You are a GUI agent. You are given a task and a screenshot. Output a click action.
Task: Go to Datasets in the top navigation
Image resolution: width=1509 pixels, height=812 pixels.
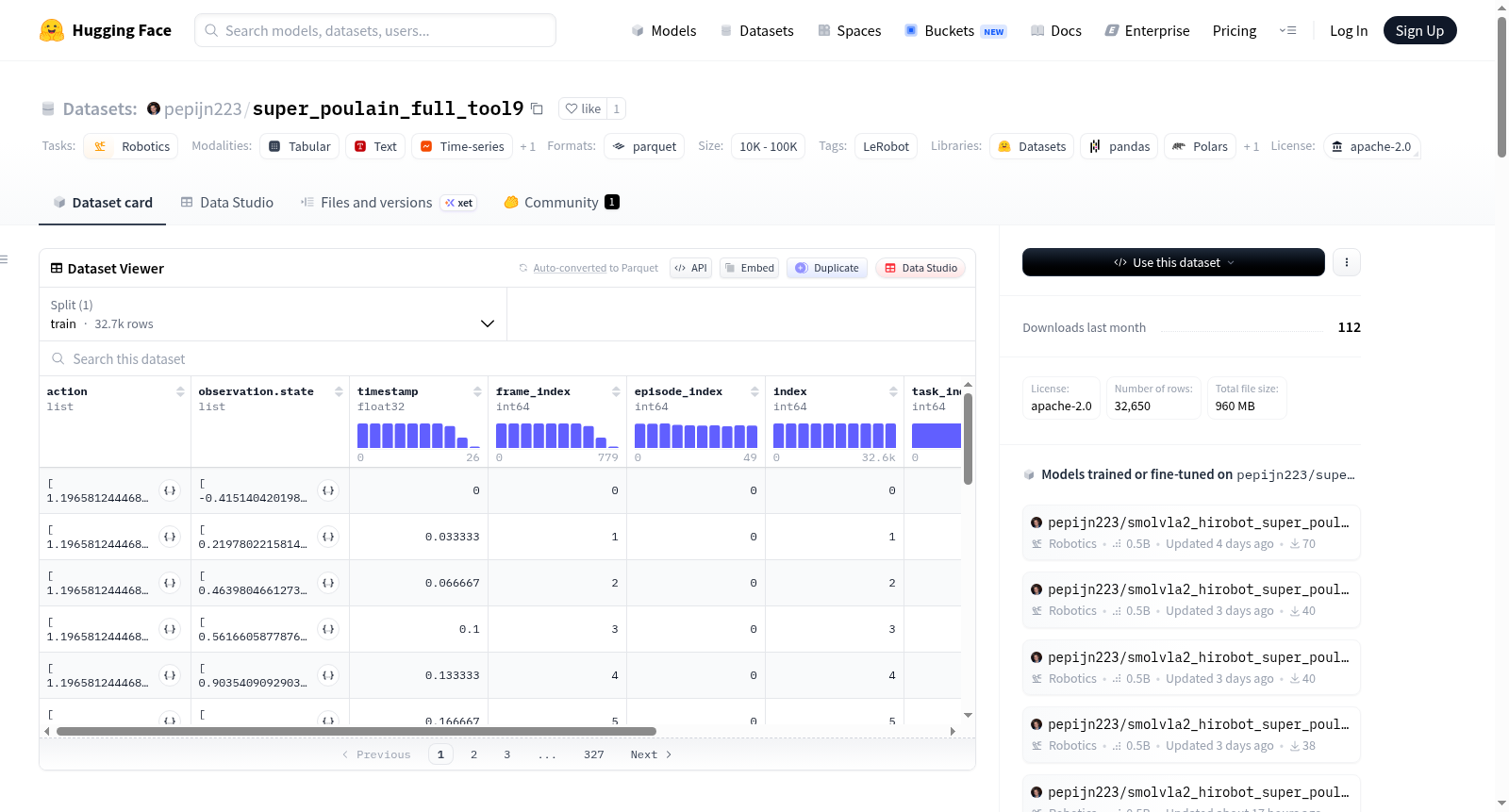pyautogui.click(x=756, y=30)
